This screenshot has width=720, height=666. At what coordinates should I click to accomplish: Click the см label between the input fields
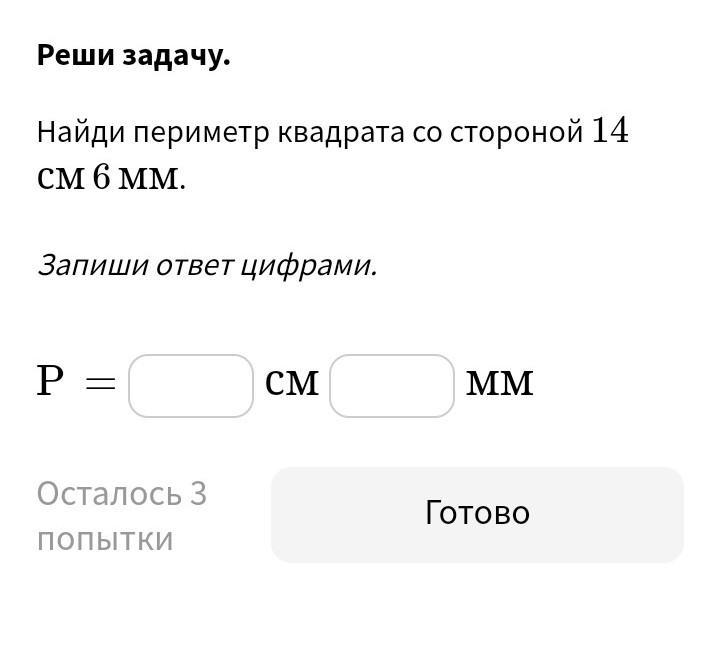click(292, 383)
